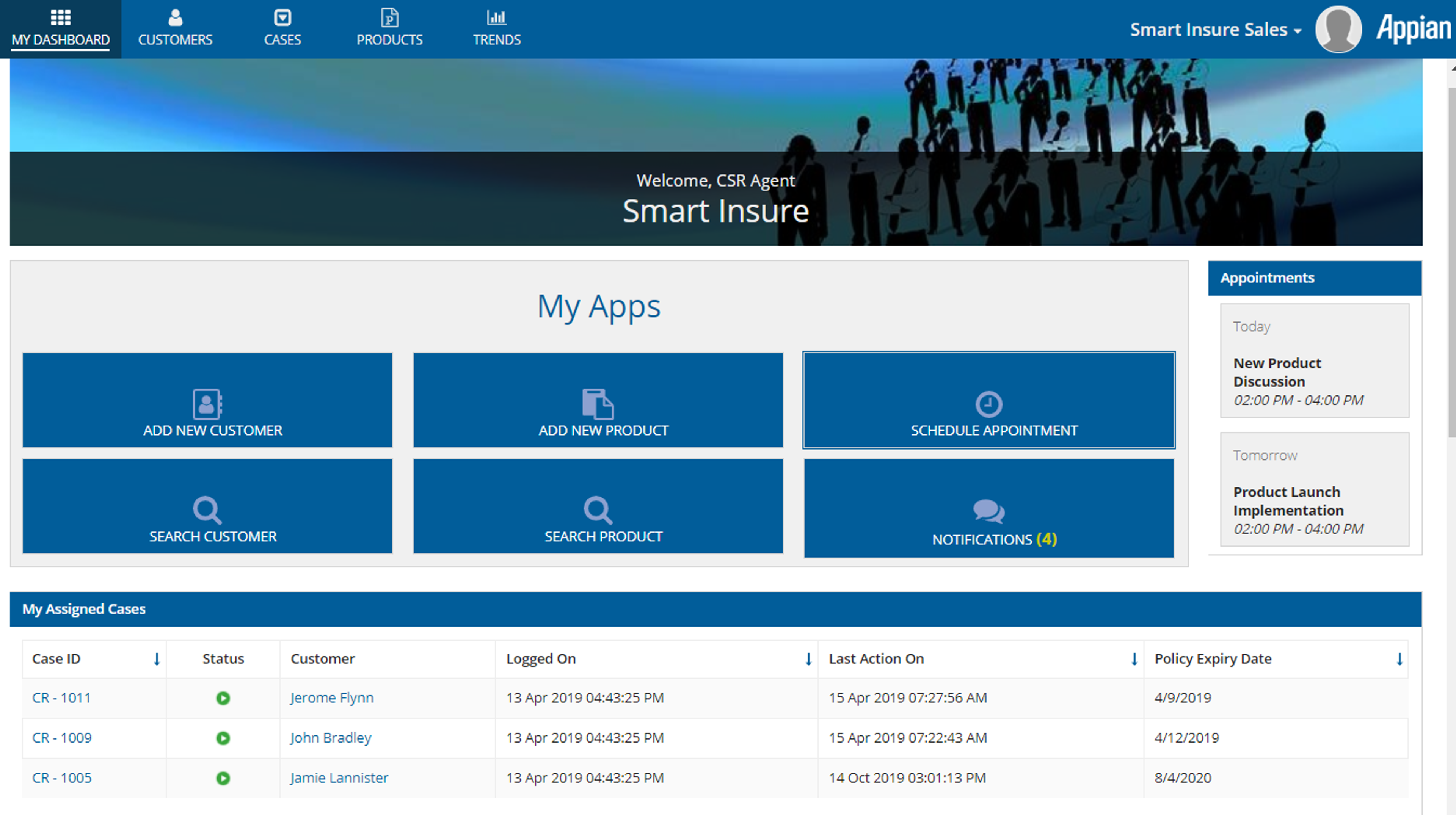The image size is (1456, 815).
Task: Click the chat bubbles icon on Notifications
Action: click(x=988, y=511)
